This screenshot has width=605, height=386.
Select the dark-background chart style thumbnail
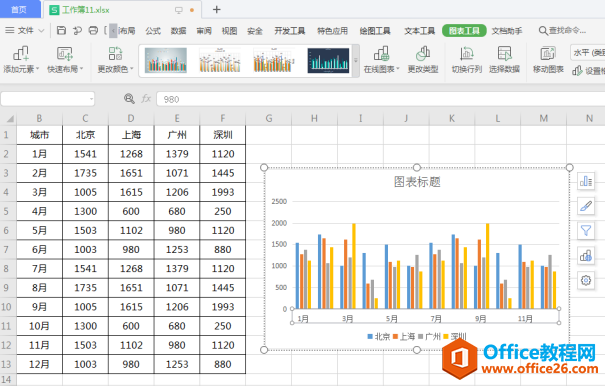point(328,60)
